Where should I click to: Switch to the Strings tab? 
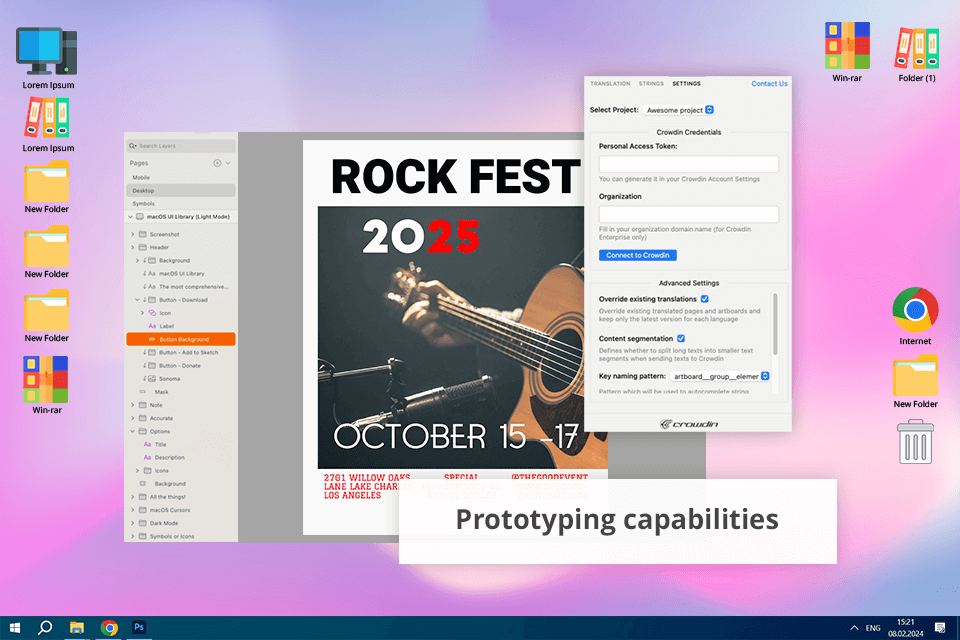tap(651, 83)
